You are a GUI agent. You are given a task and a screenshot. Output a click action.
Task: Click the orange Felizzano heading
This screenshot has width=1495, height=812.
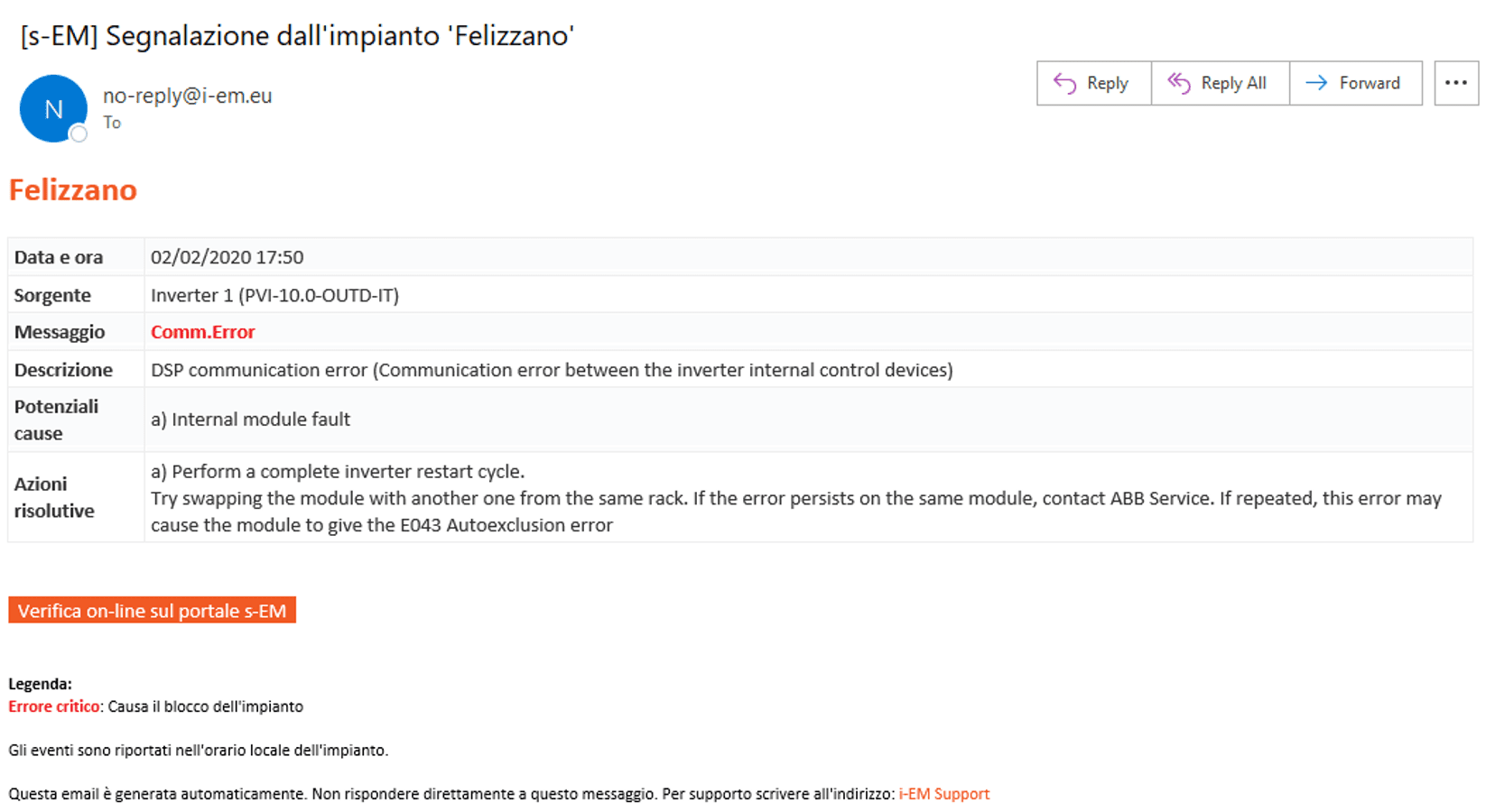(x=73, y=189)
